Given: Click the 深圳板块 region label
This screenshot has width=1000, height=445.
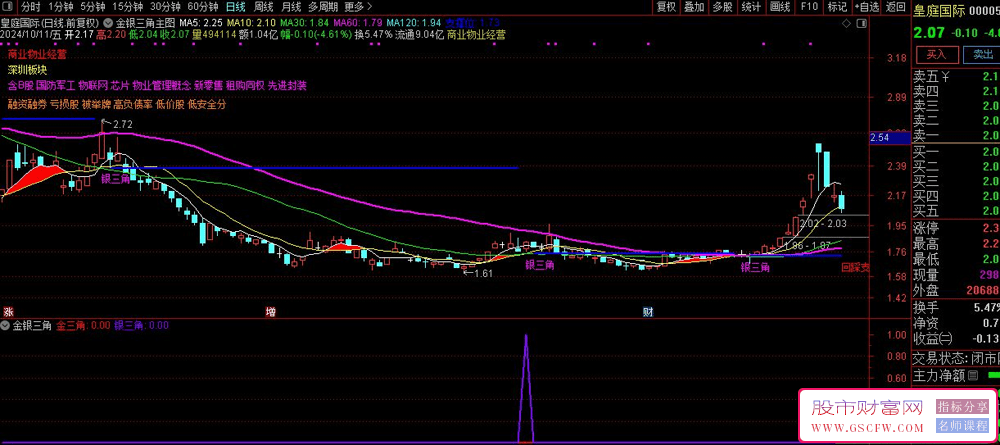Looking at the screenshot, I should pos(27,70).
